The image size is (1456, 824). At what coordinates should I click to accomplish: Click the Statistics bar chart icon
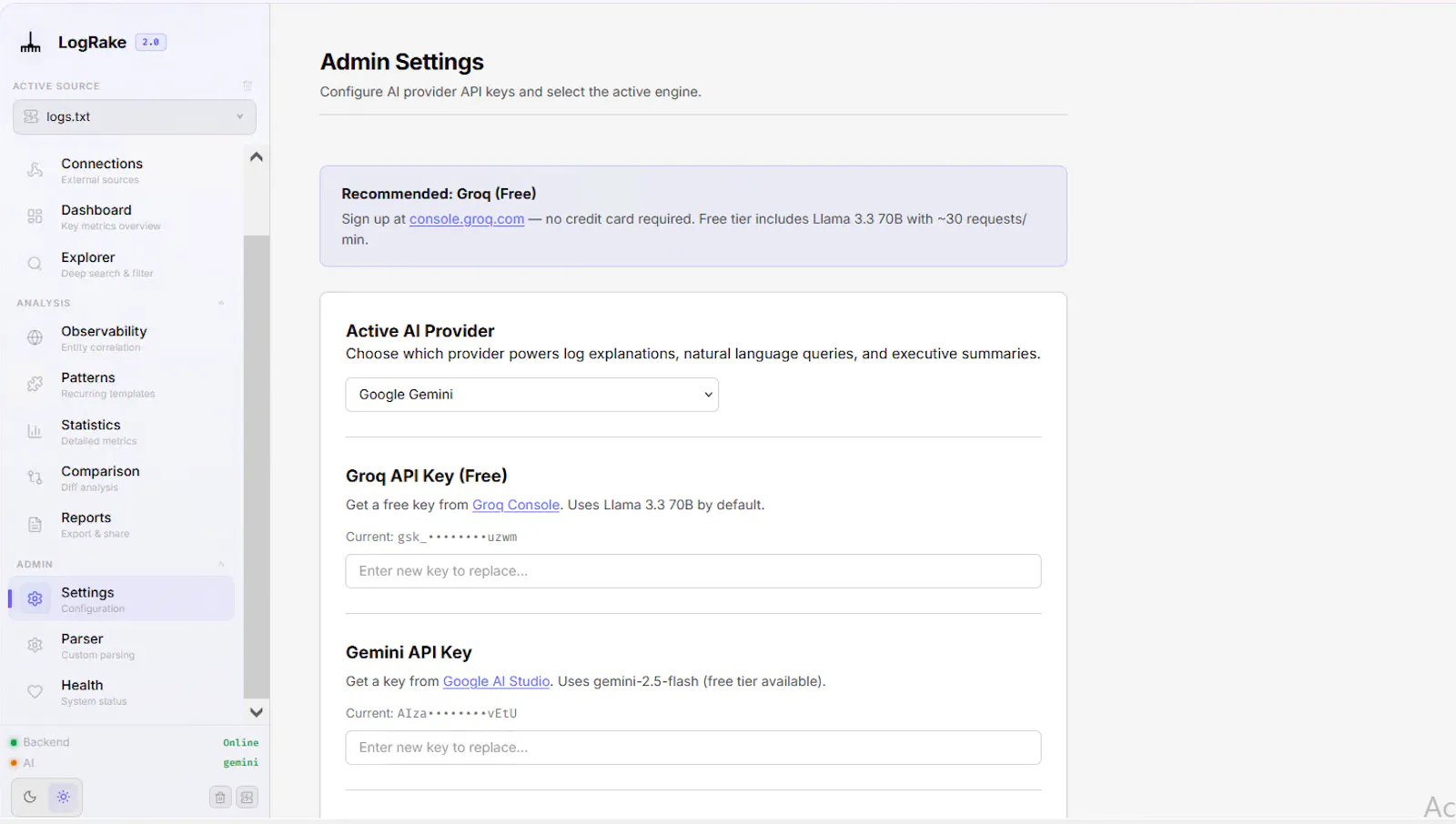(x=35, y=431)
